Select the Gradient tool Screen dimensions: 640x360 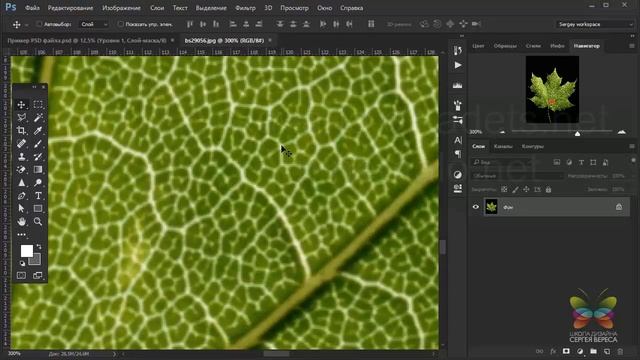coord(38,170)
